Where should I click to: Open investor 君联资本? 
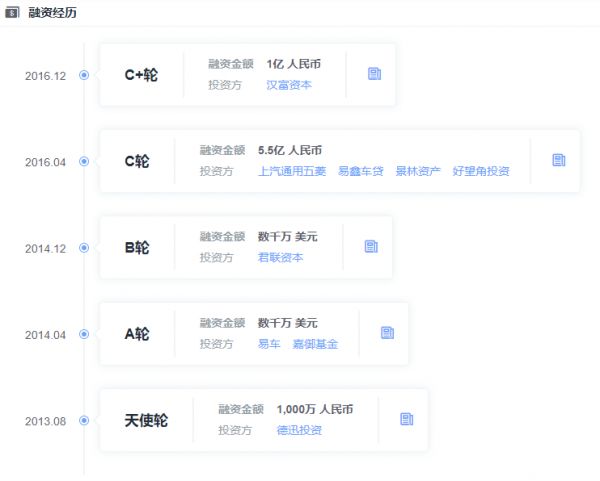280,258
